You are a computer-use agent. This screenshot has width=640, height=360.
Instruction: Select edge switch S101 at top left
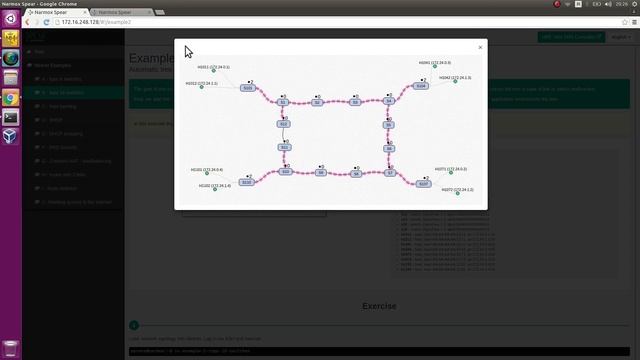tap(248, 88)
